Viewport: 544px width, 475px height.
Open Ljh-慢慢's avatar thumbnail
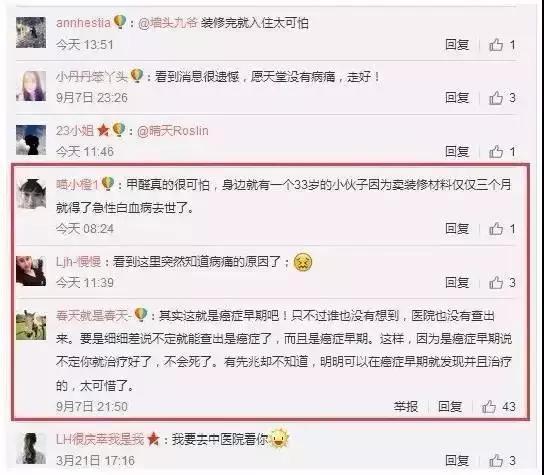[x=31, y=271]
